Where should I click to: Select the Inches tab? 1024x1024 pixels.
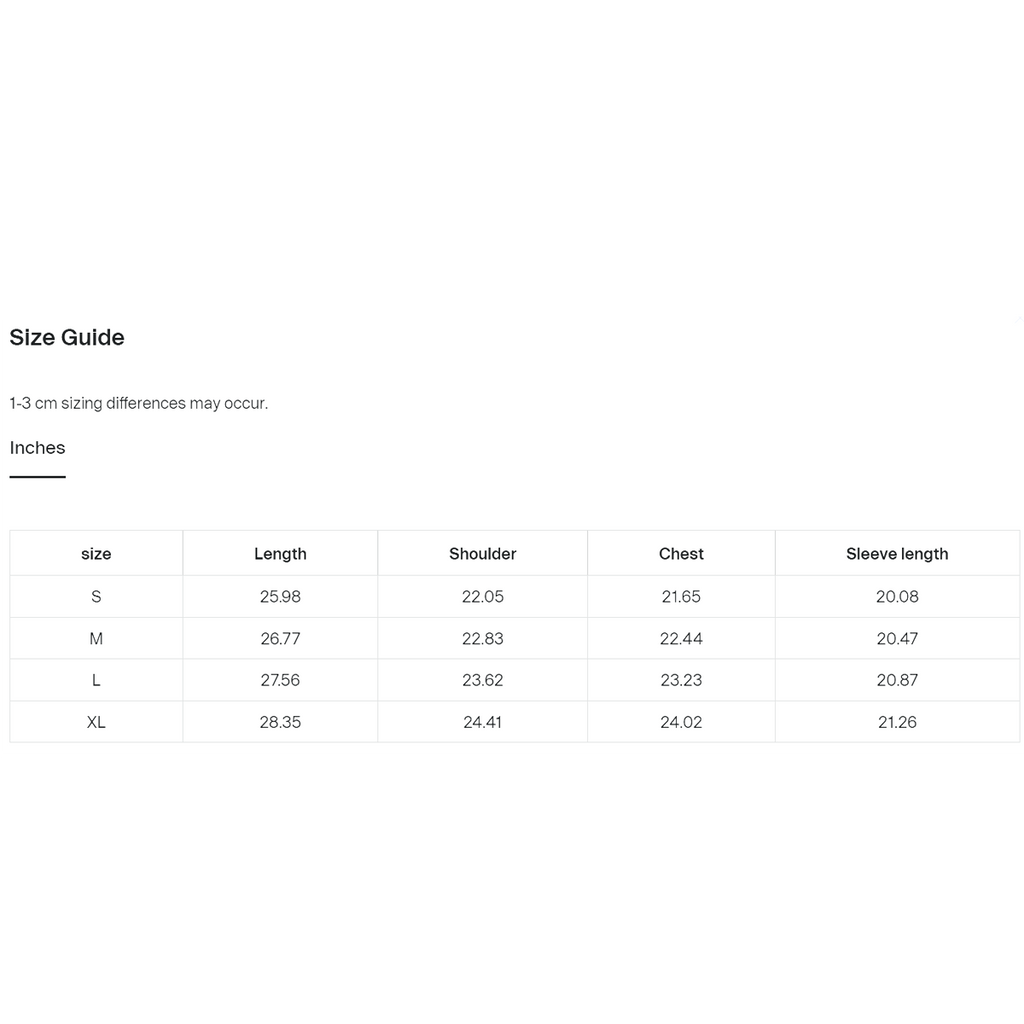[x=37, y=448]
